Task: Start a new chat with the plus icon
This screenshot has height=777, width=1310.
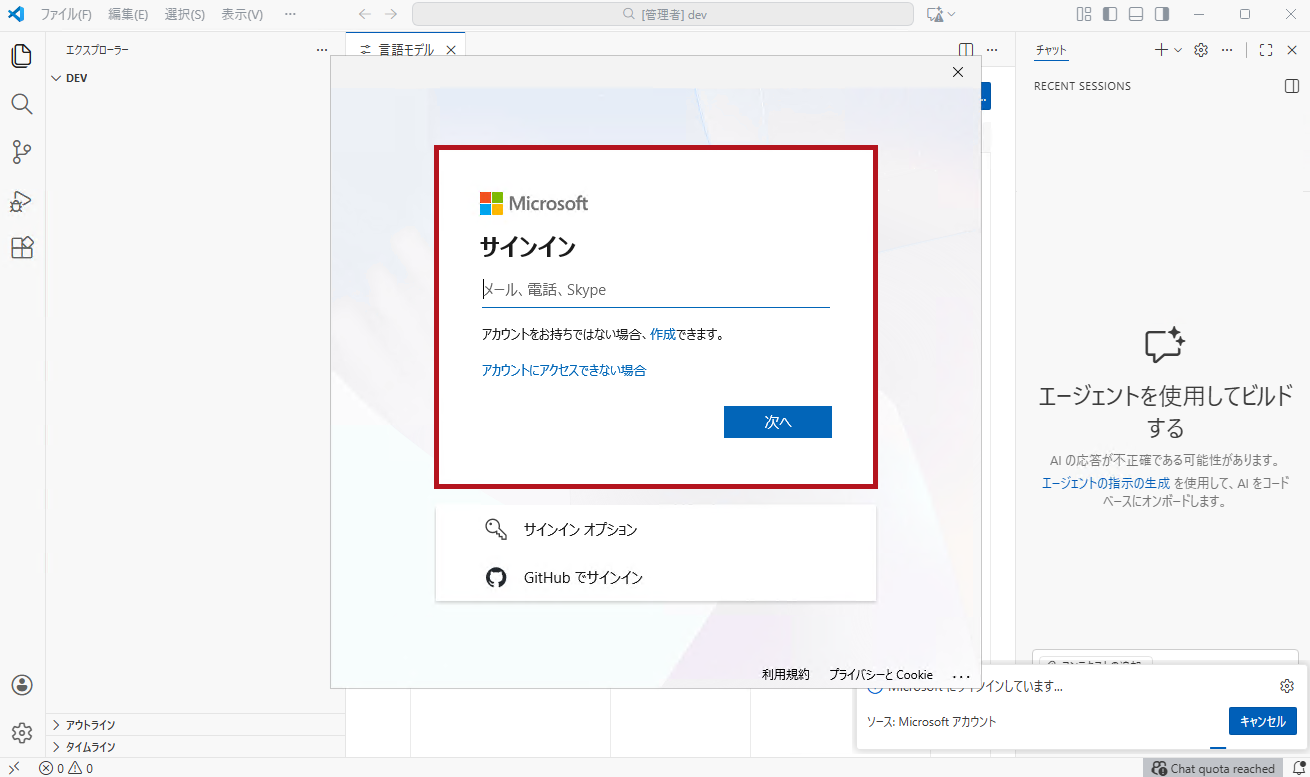Action: pos(1159,49)
